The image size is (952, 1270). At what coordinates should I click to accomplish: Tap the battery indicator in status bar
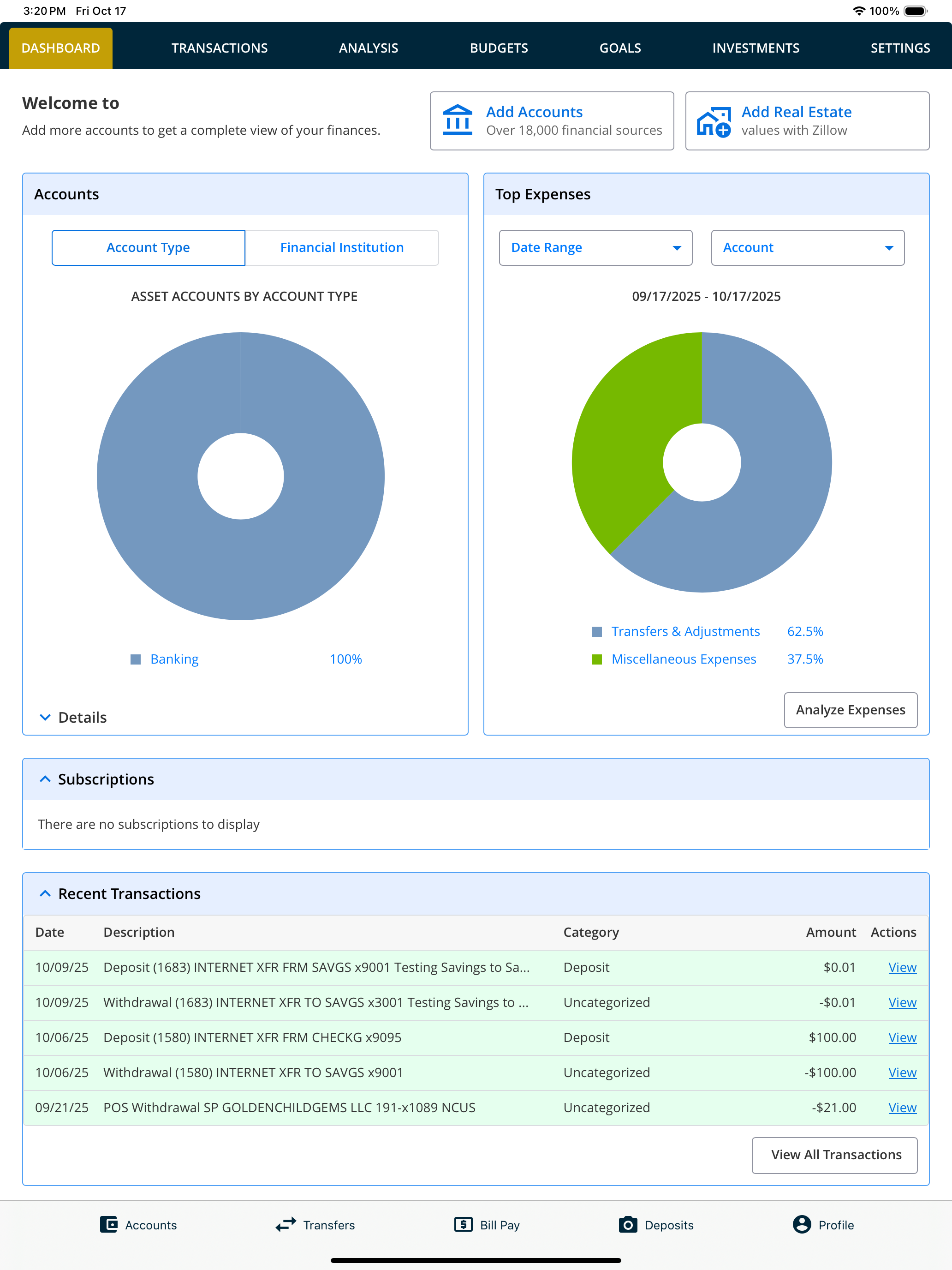(x=916, y=11)
